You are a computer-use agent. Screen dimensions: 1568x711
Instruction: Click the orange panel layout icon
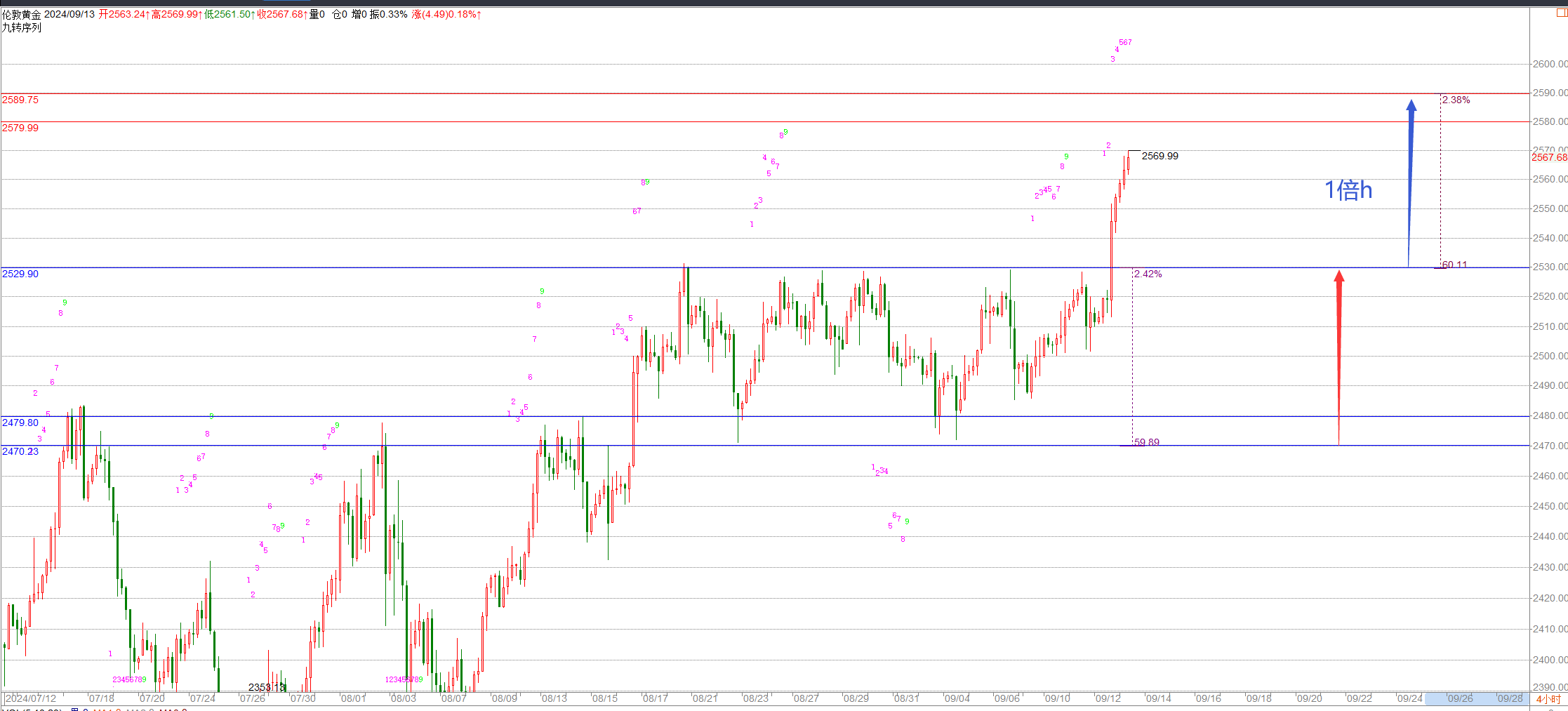[x=1562, y=13]
